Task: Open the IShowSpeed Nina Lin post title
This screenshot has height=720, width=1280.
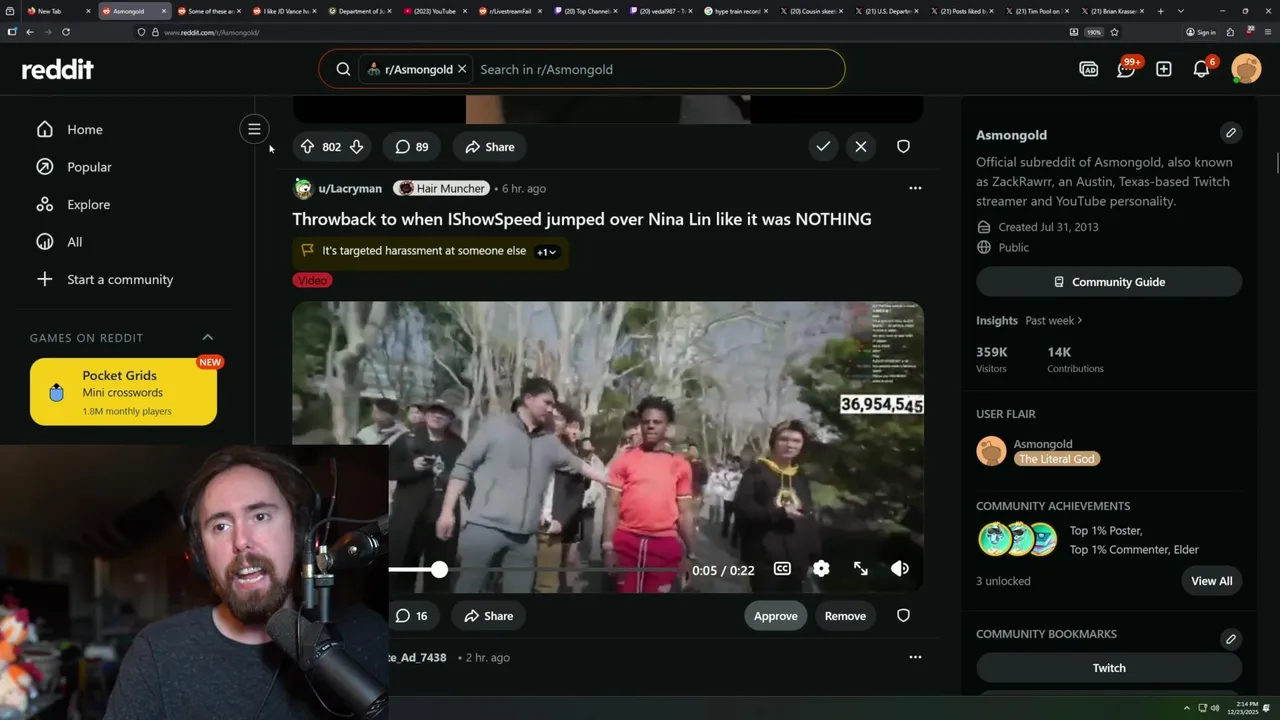Action: click(582, 219)
